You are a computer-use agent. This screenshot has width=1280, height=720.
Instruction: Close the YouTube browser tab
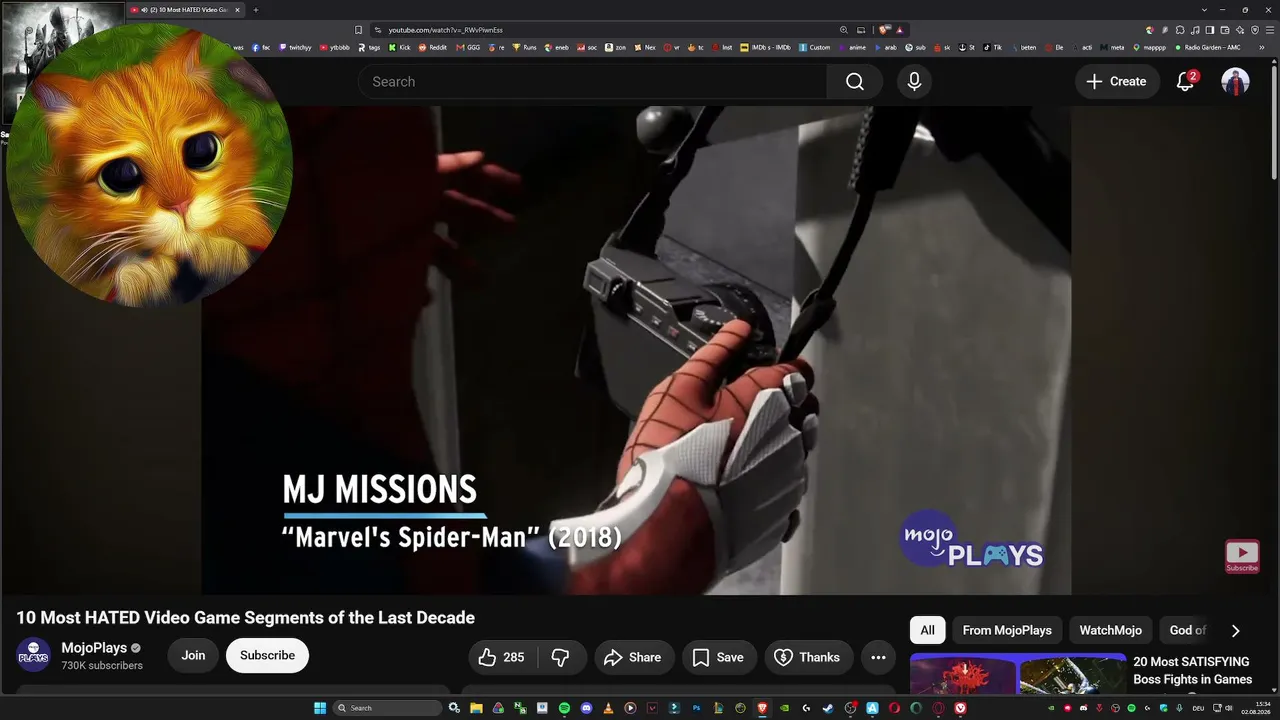click(x=237, y=10)
